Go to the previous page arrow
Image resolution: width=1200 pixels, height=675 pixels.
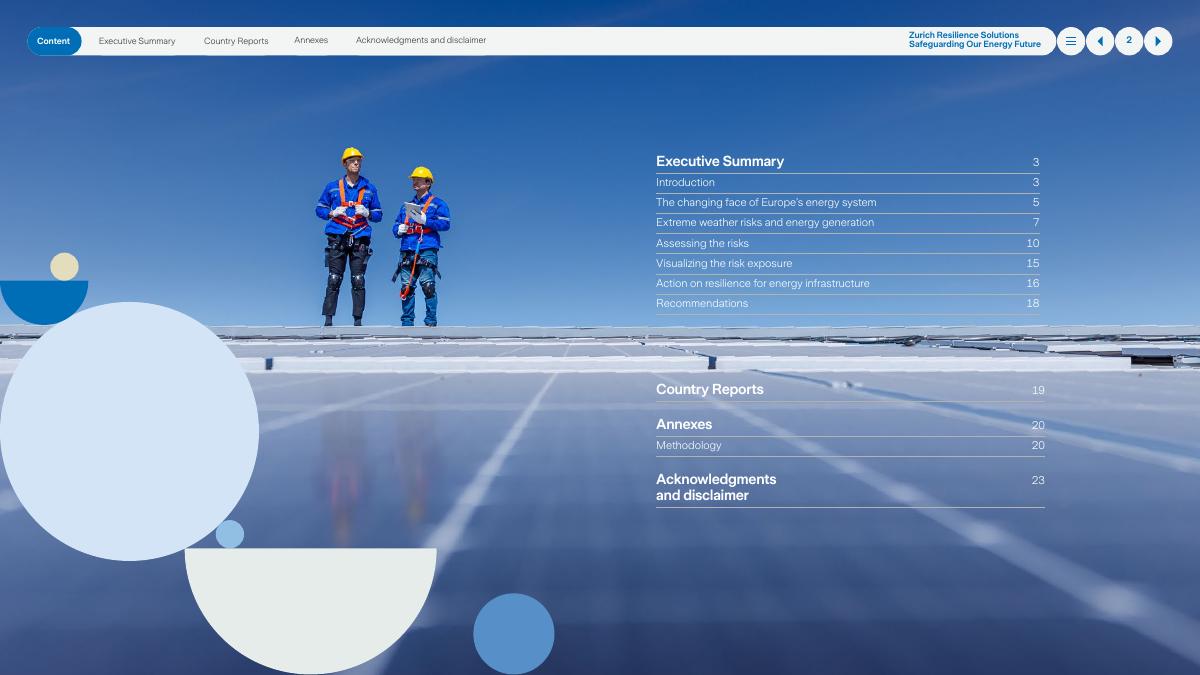(1100, 41)
